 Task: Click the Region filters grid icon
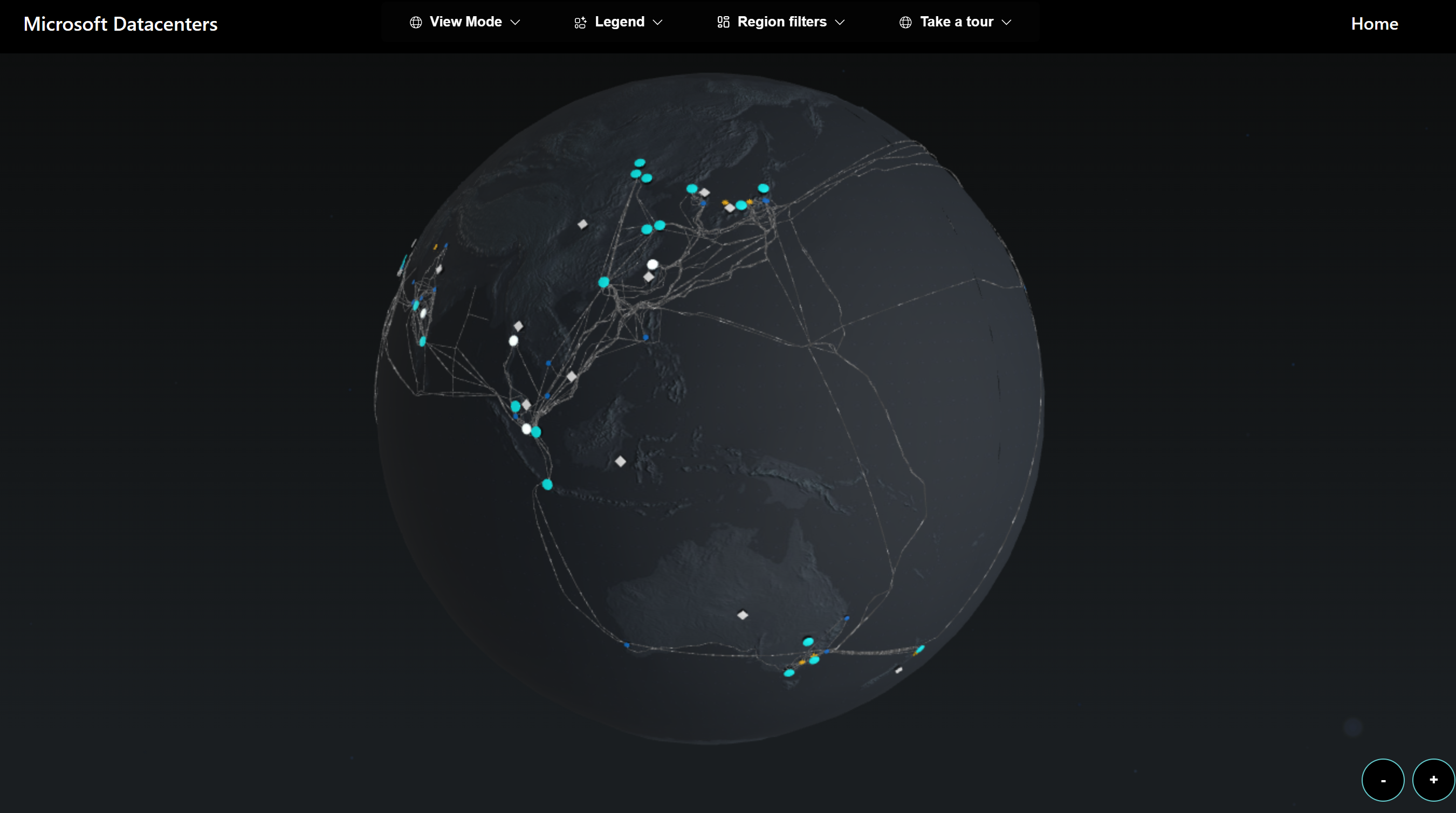point(723,22)
